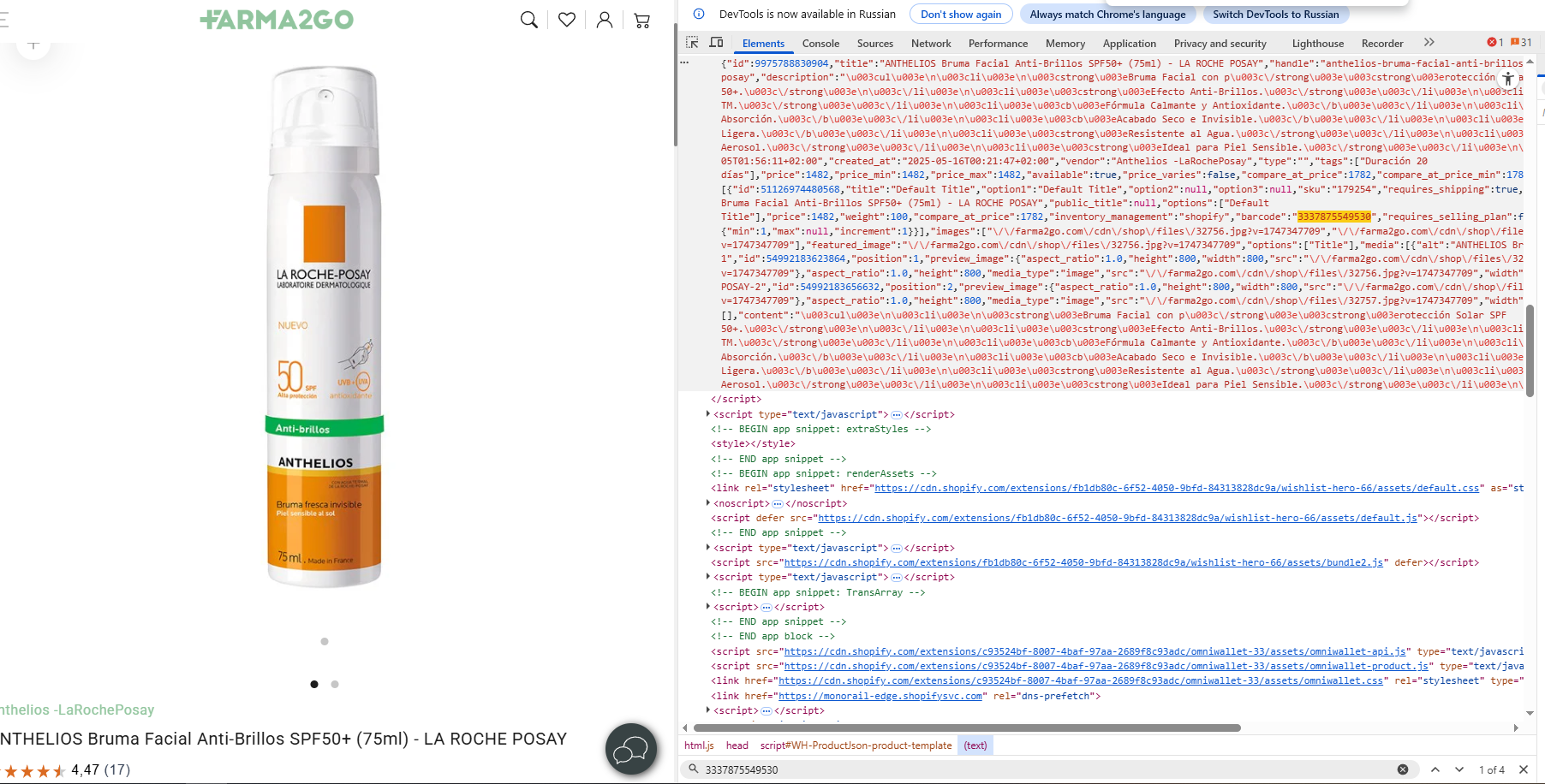Screen dimensions: 1545x784
Task: Go to next search match
Action: pos(1459,769)
